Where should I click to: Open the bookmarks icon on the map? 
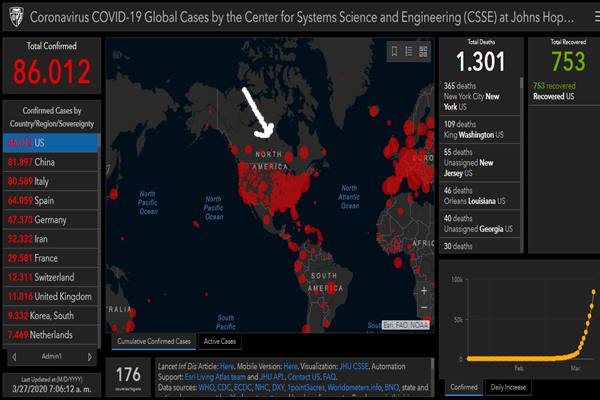pos(395,51)
